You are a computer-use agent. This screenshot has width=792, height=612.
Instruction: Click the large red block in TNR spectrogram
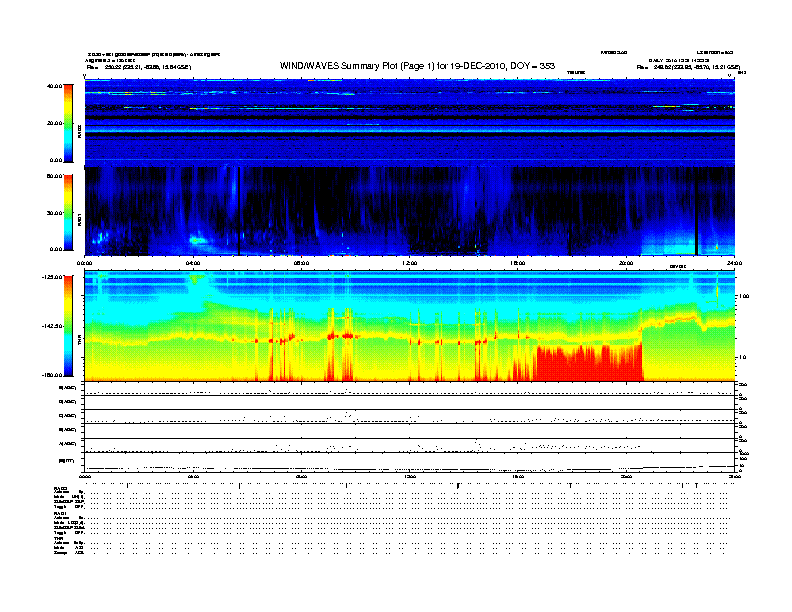coord(589,363)
